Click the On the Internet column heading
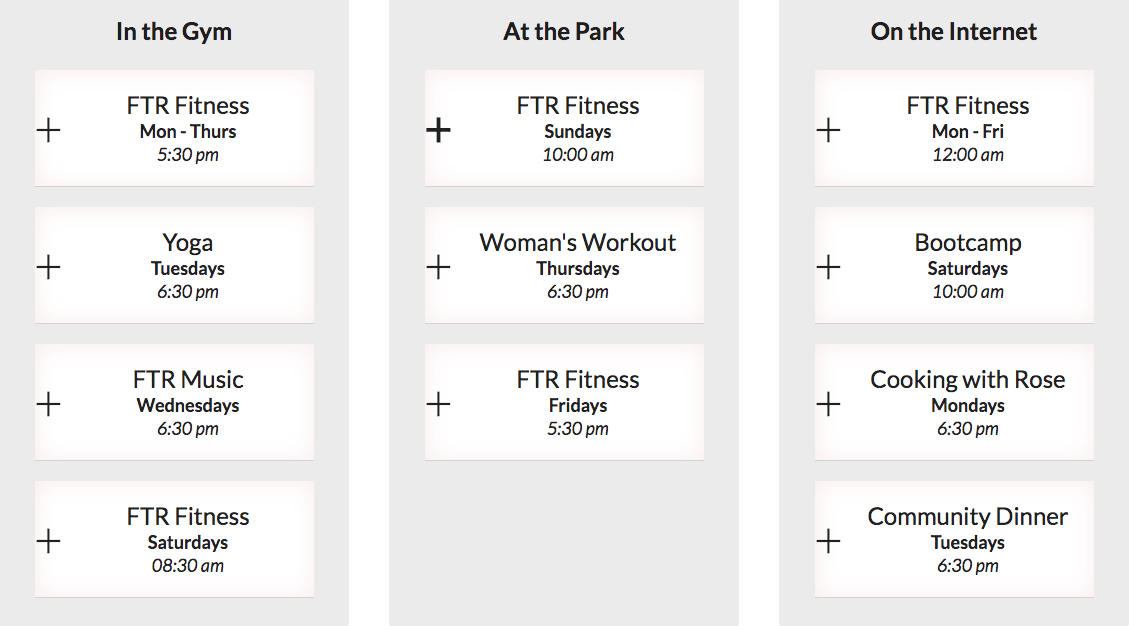Screen dimensions: 1129x626 pos(954,32)
